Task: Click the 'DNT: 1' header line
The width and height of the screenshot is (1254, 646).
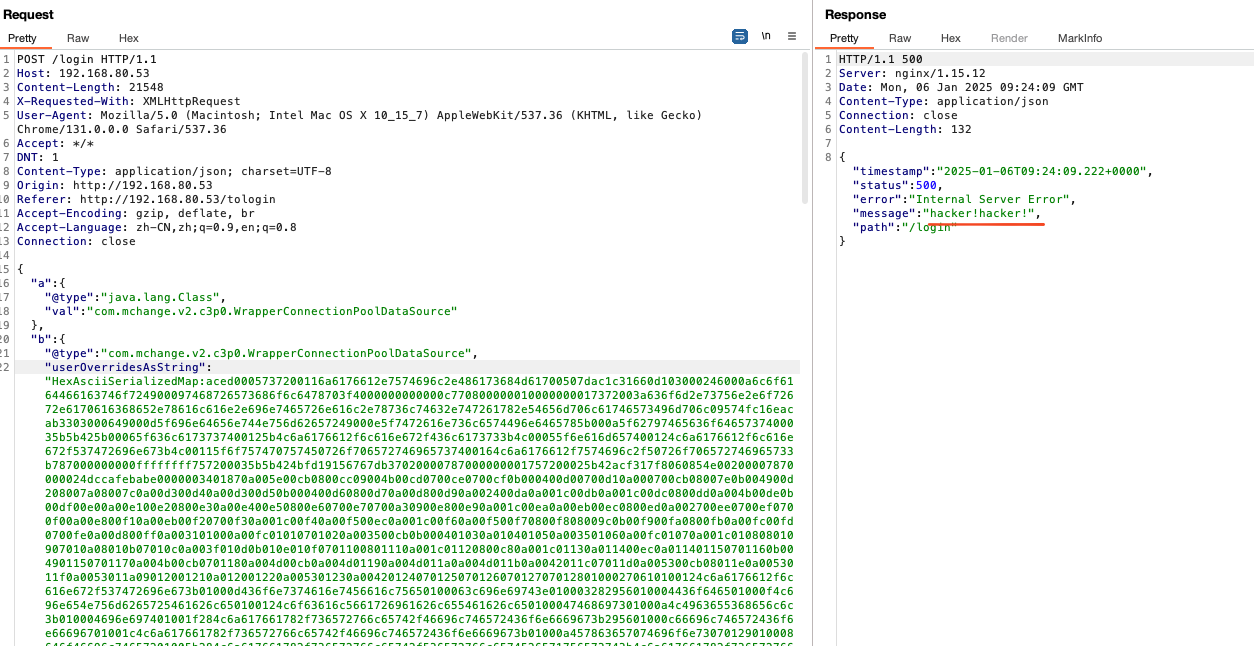Action: 38,157
